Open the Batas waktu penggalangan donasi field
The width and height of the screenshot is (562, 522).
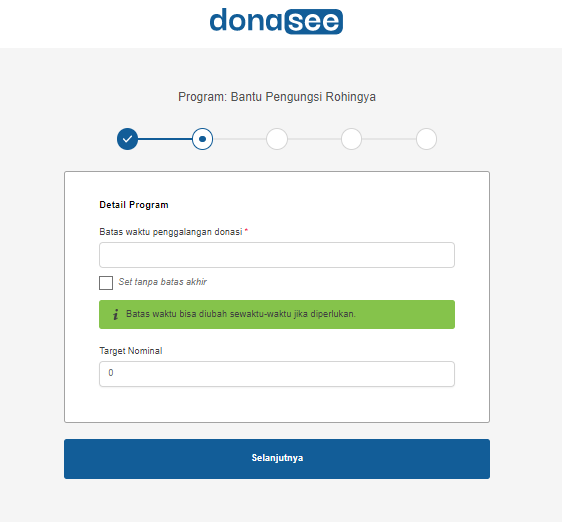coord(277,255)
